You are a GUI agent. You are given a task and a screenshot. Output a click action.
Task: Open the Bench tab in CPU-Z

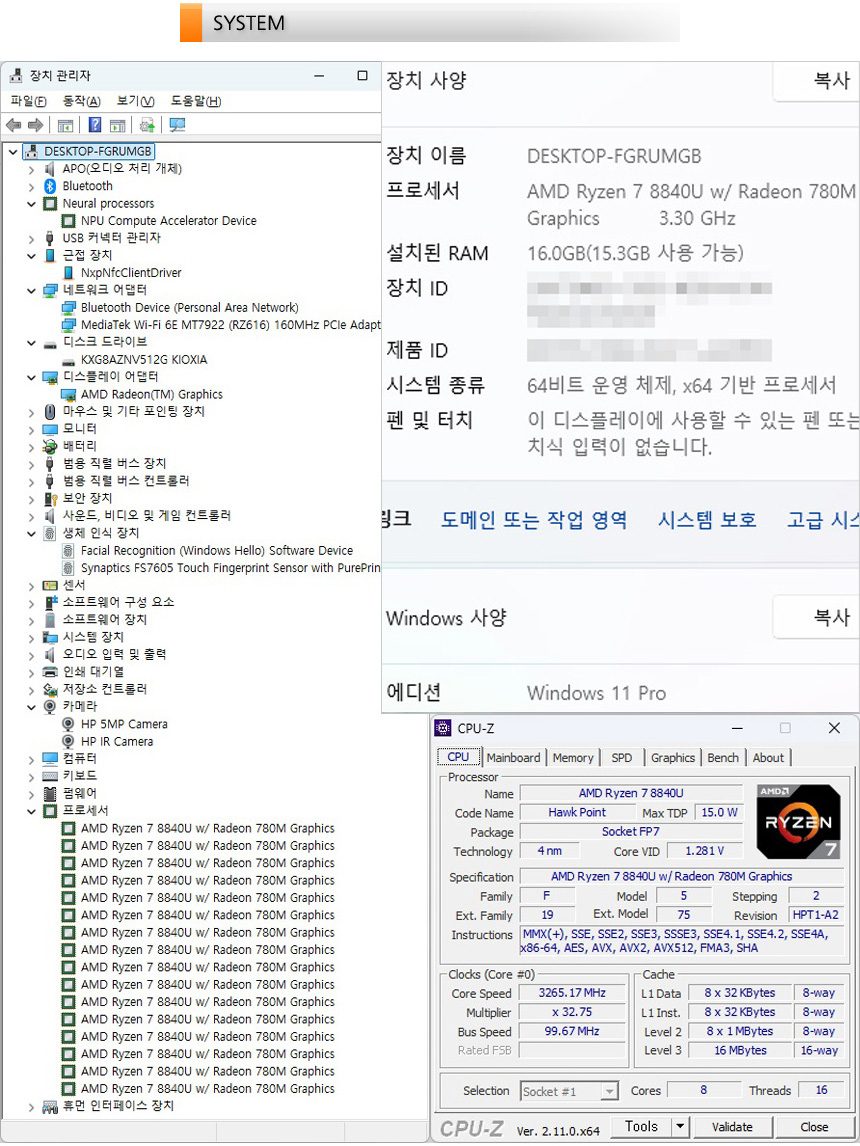tap(722, 758)
